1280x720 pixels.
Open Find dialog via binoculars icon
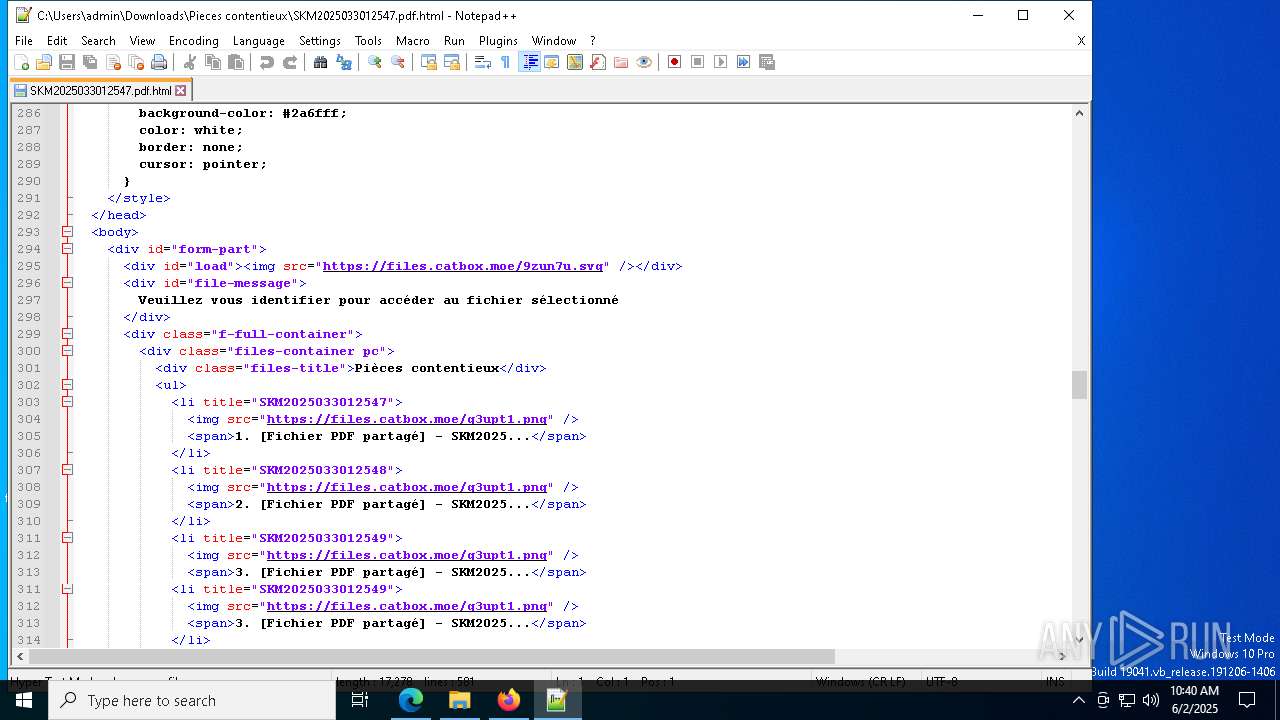(x=321, y=62)
